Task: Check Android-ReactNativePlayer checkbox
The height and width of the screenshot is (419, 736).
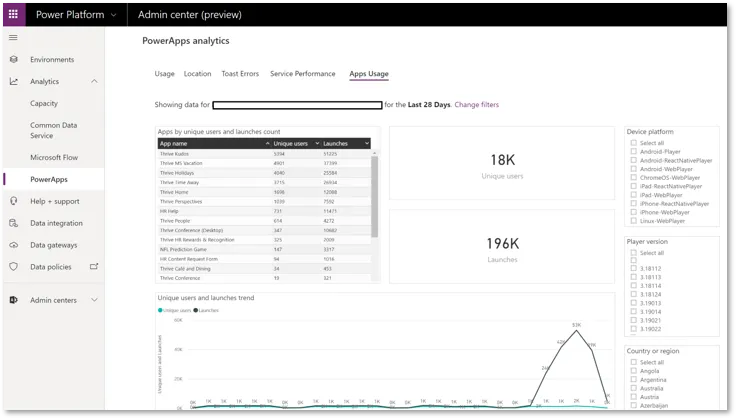Action: 634,160
